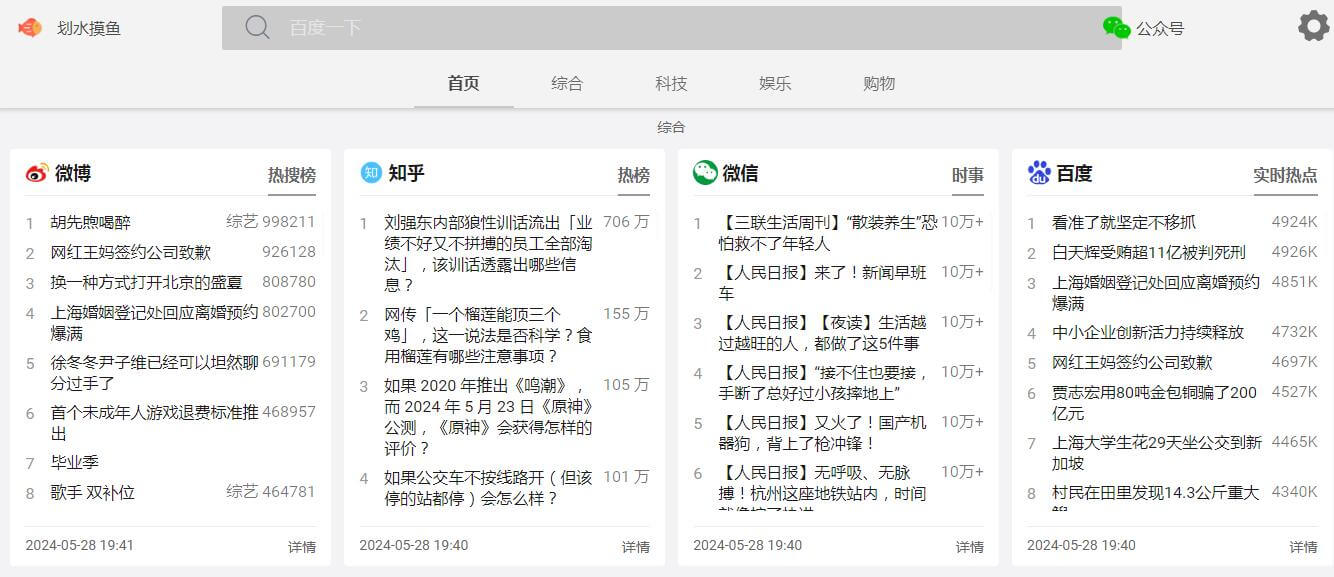Open the 购物 tab
This screenshot has height=577, width=1334.
pos(879,84)
